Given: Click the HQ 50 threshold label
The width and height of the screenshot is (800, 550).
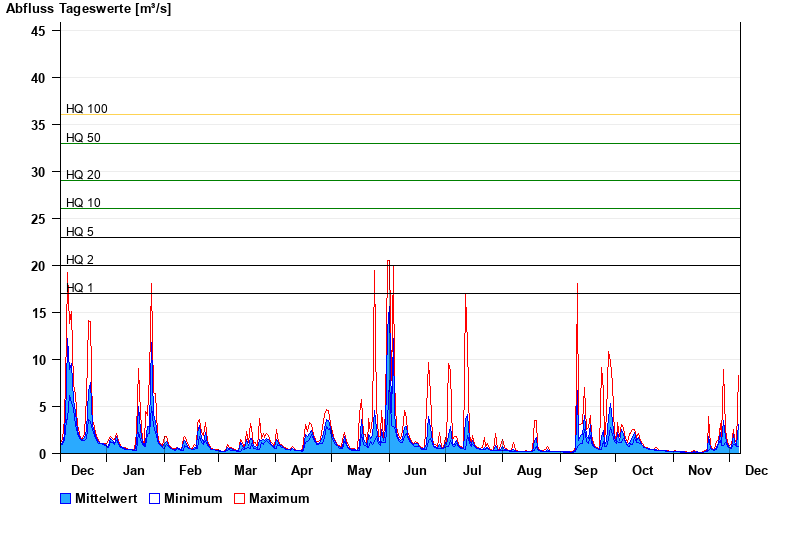Looking at the screenshot, I should click(83, 138).
